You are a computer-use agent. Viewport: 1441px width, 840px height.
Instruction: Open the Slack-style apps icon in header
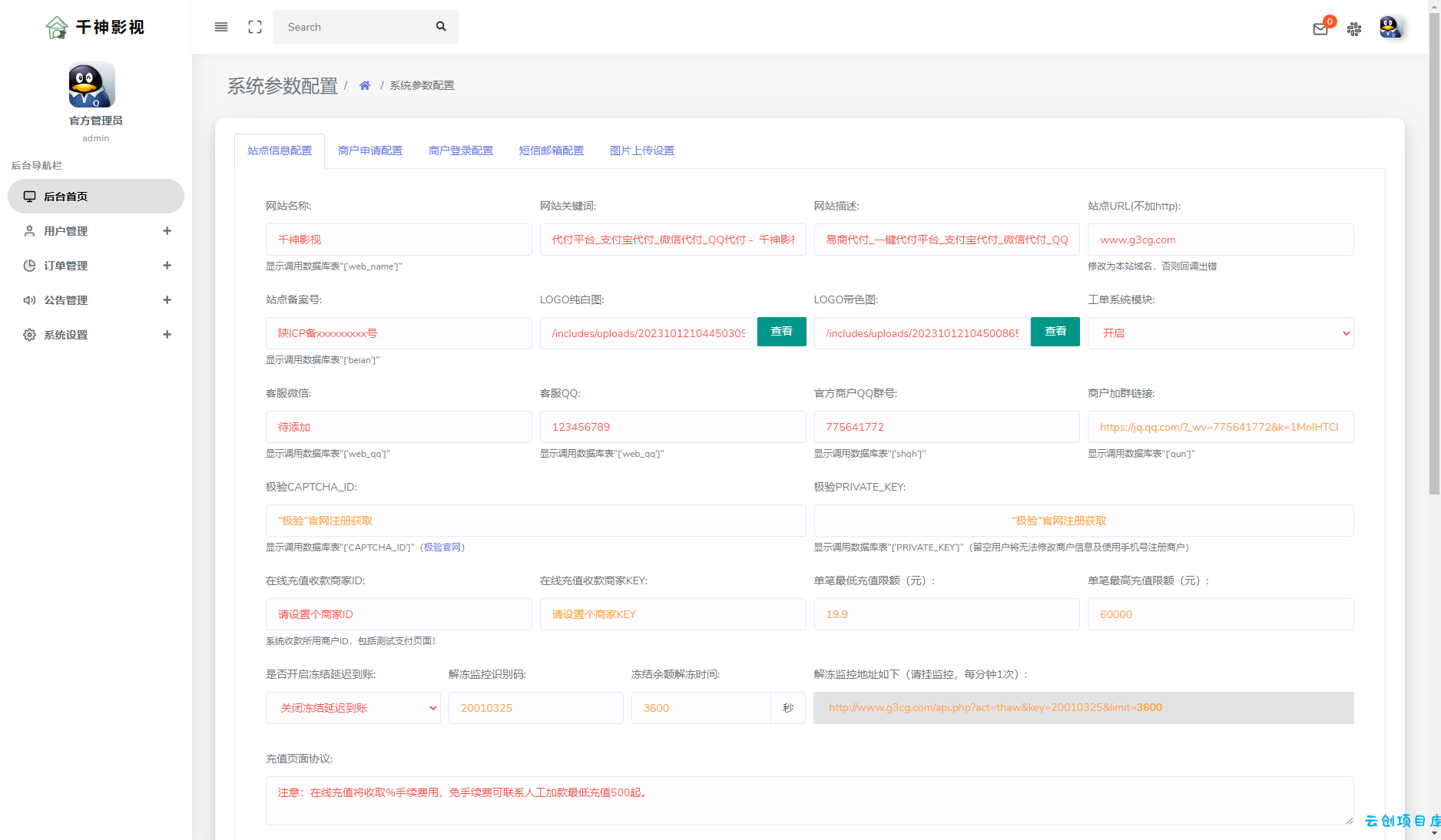[x=1354, y=29]
